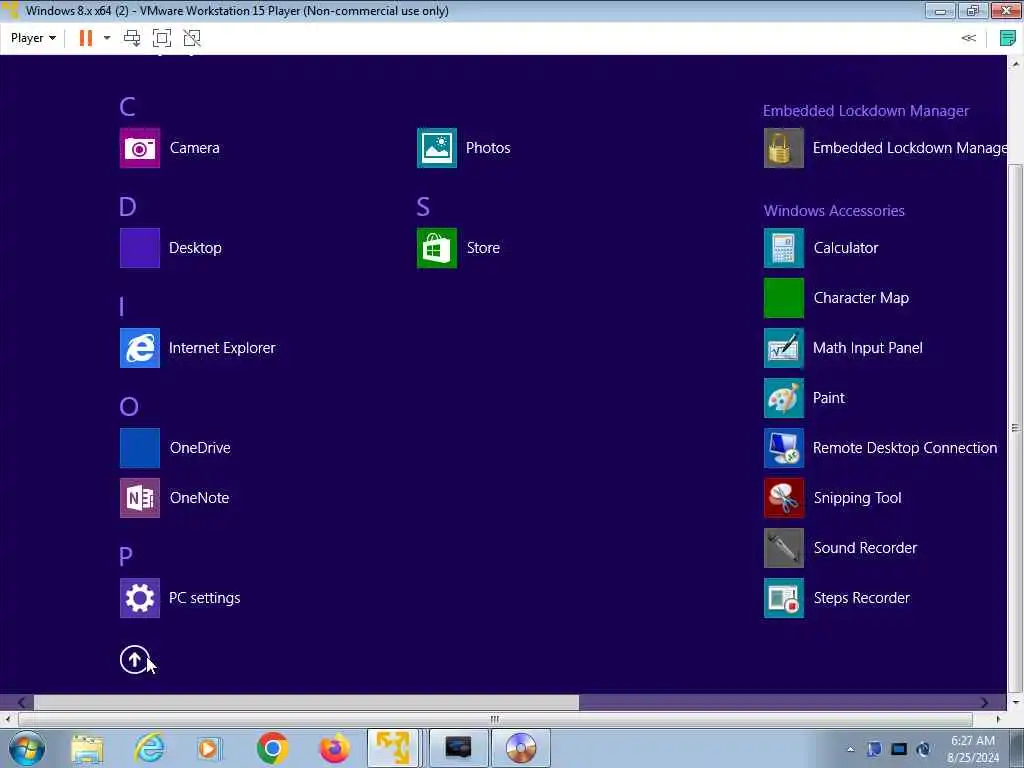Launch Snipping Tool scissors icon
This screenshot has width=1024, height=768.
(x=784, y=498)
